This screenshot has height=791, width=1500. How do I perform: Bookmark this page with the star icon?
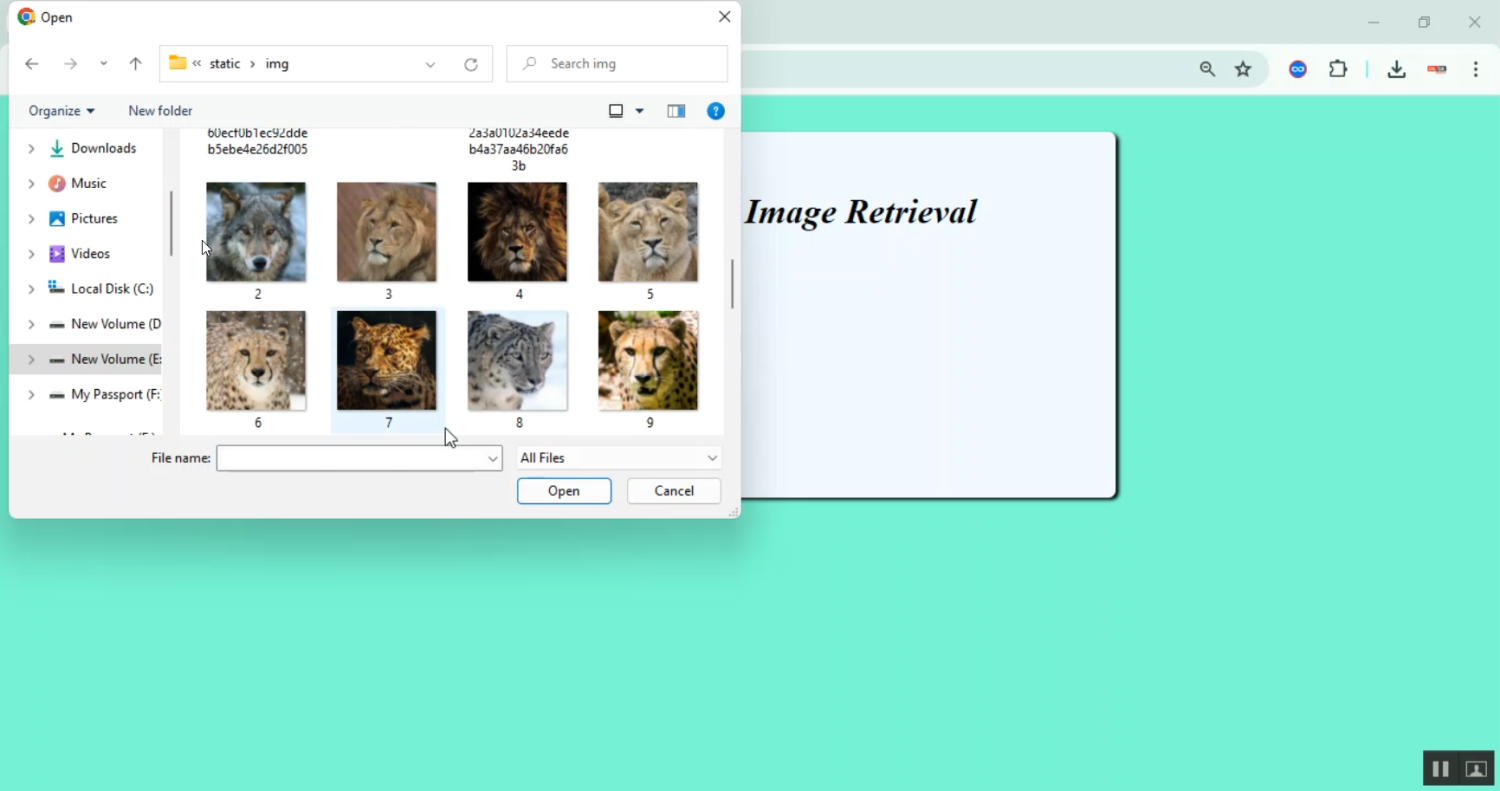point(1243,69)
